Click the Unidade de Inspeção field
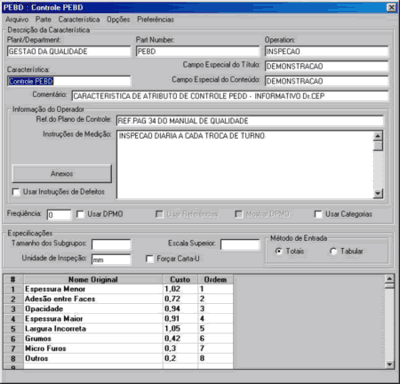Screen dimensions: 400x384 coord(111,259)
